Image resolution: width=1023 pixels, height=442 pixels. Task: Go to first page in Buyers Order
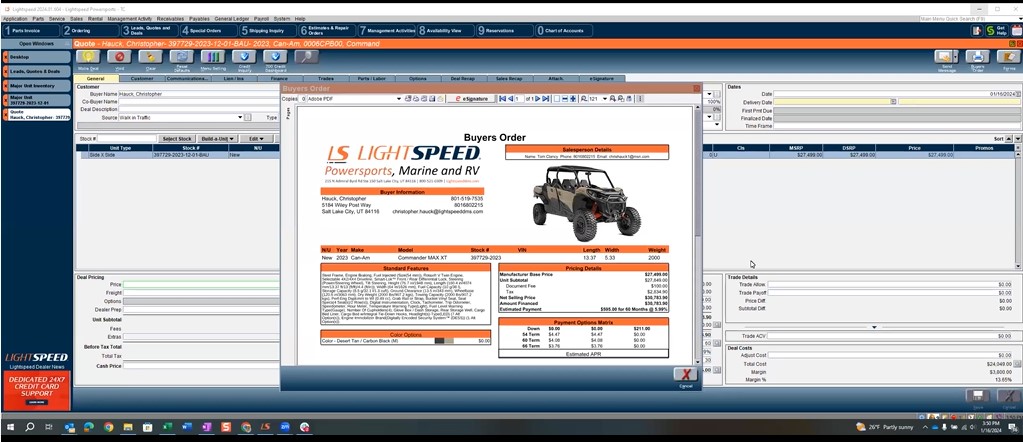pos(502,99)
